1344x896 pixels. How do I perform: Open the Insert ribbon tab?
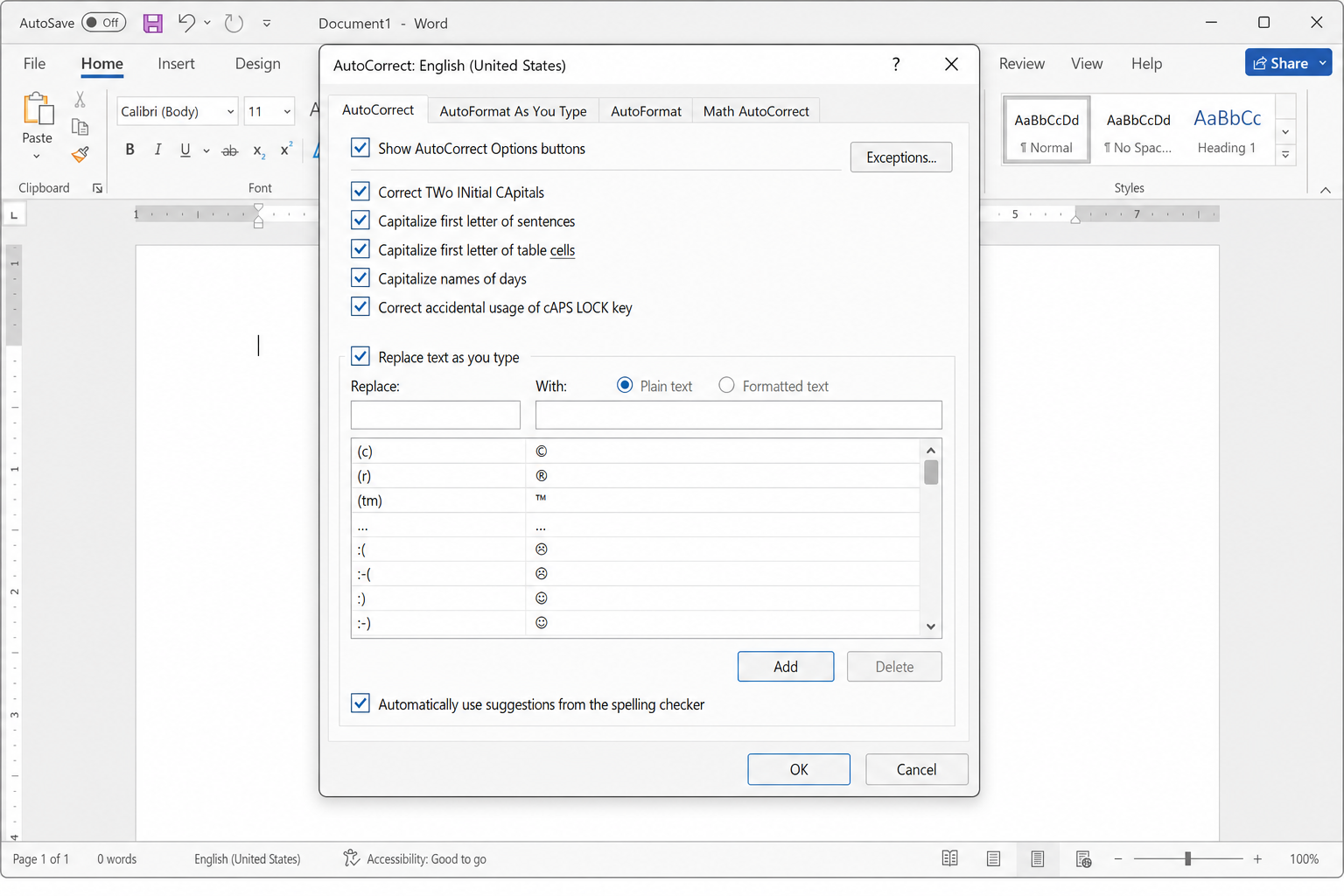click(176, 64)
